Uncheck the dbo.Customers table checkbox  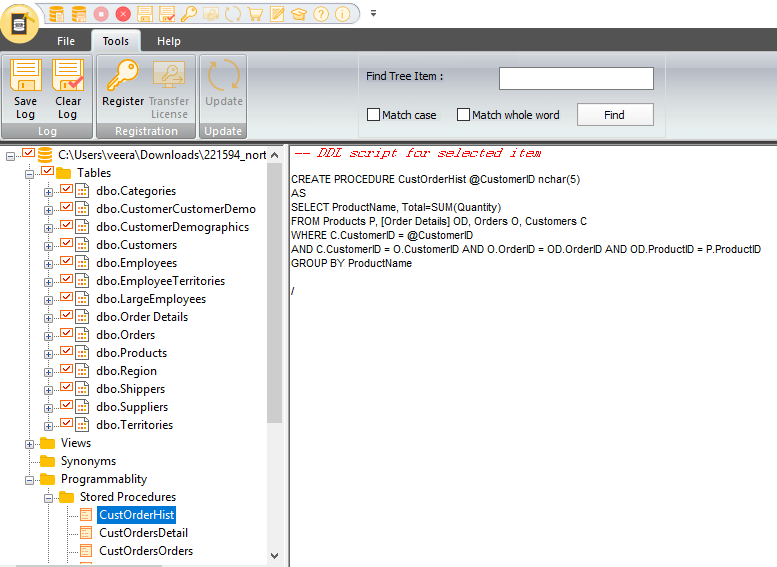[x=66, y=245]
